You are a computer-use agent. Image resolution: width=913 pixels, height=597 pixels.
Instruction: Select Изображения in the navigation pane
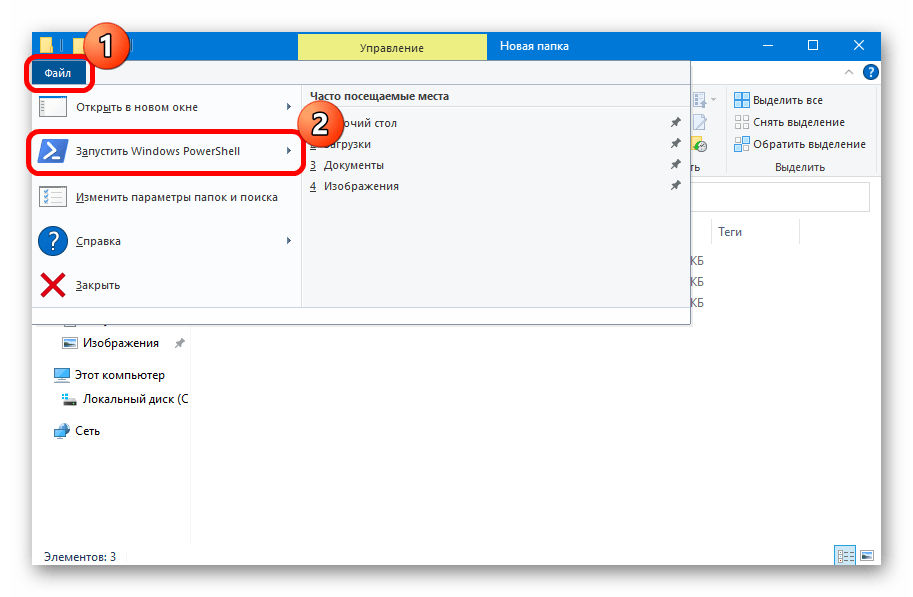121,343
